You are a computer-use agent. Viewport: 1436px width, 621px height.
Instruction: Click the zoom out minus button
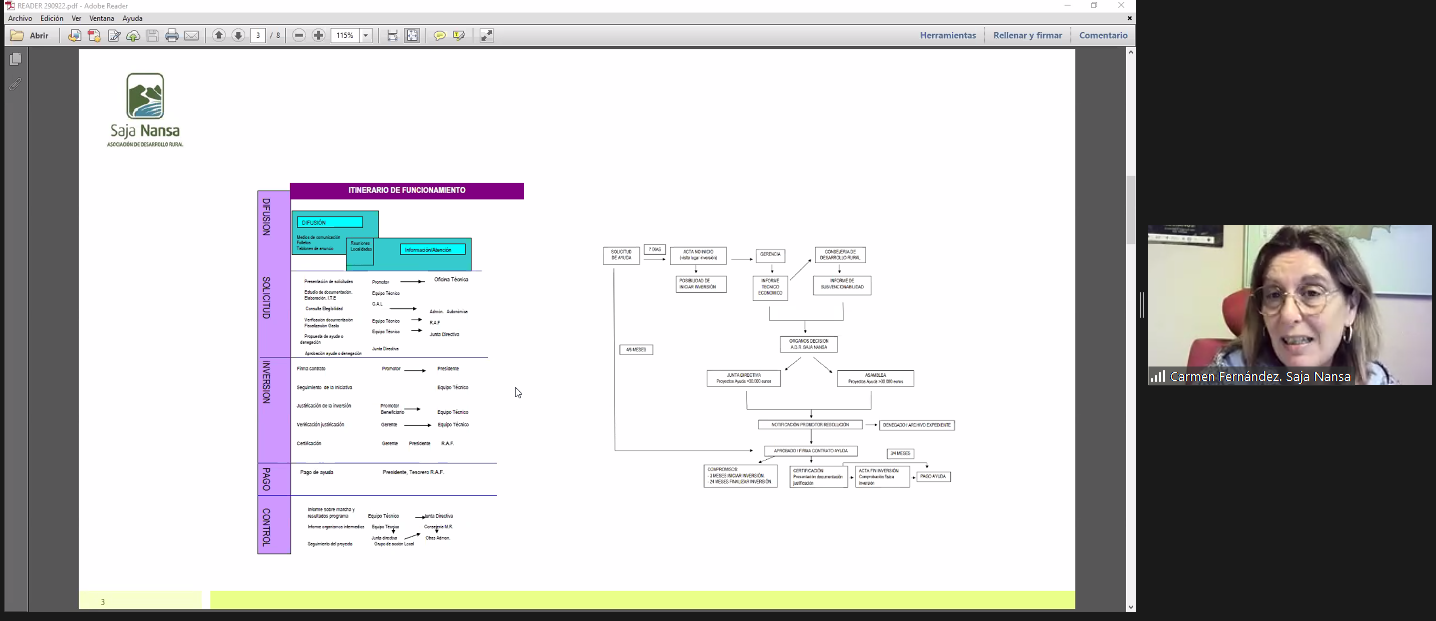coord(299,35)
